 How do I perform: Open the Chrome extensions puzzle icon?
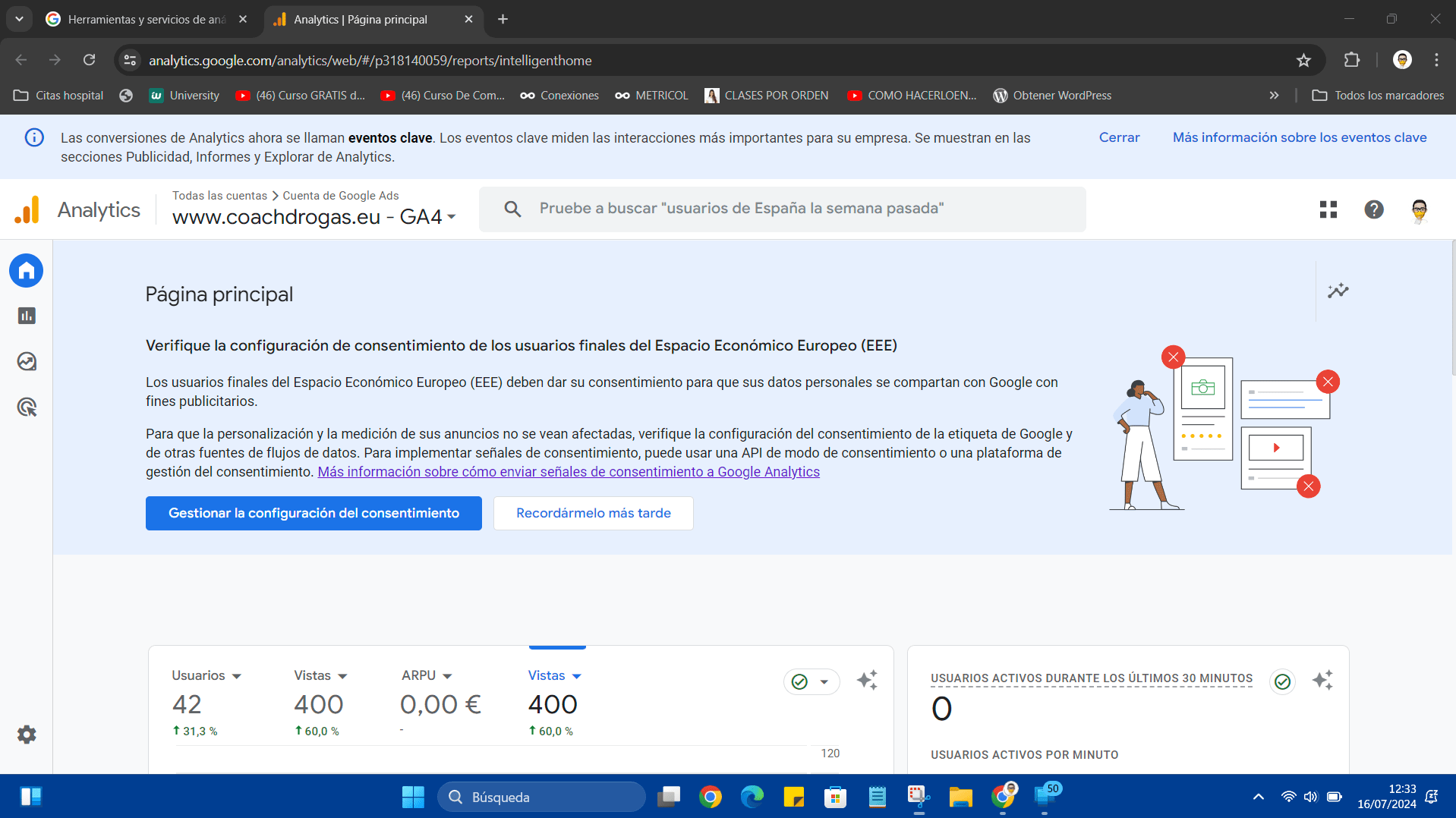click(x=1352, y=60)
